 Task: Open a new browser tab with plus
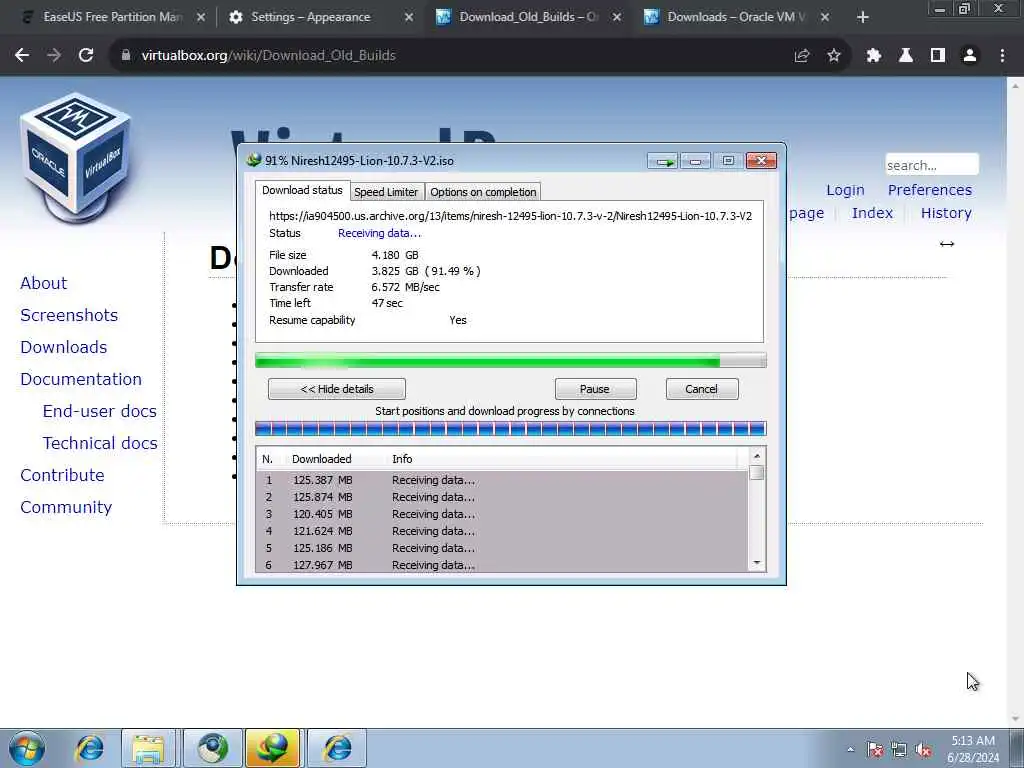863,18
